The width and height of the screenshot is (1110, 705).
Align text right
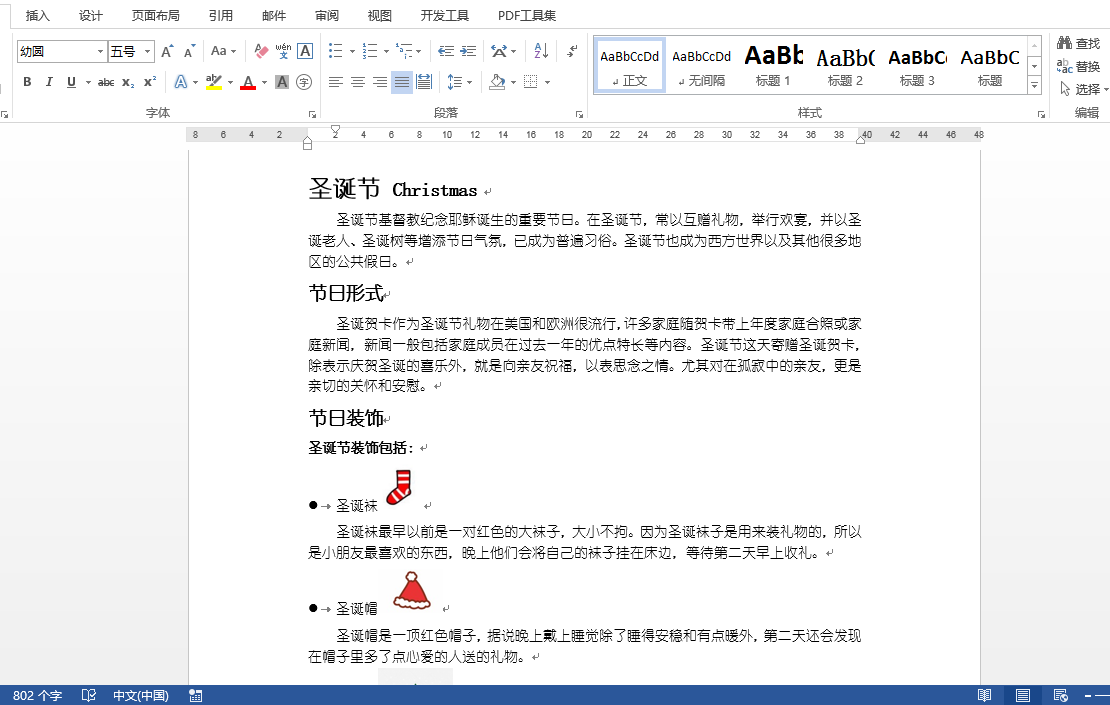pos(379,82)
